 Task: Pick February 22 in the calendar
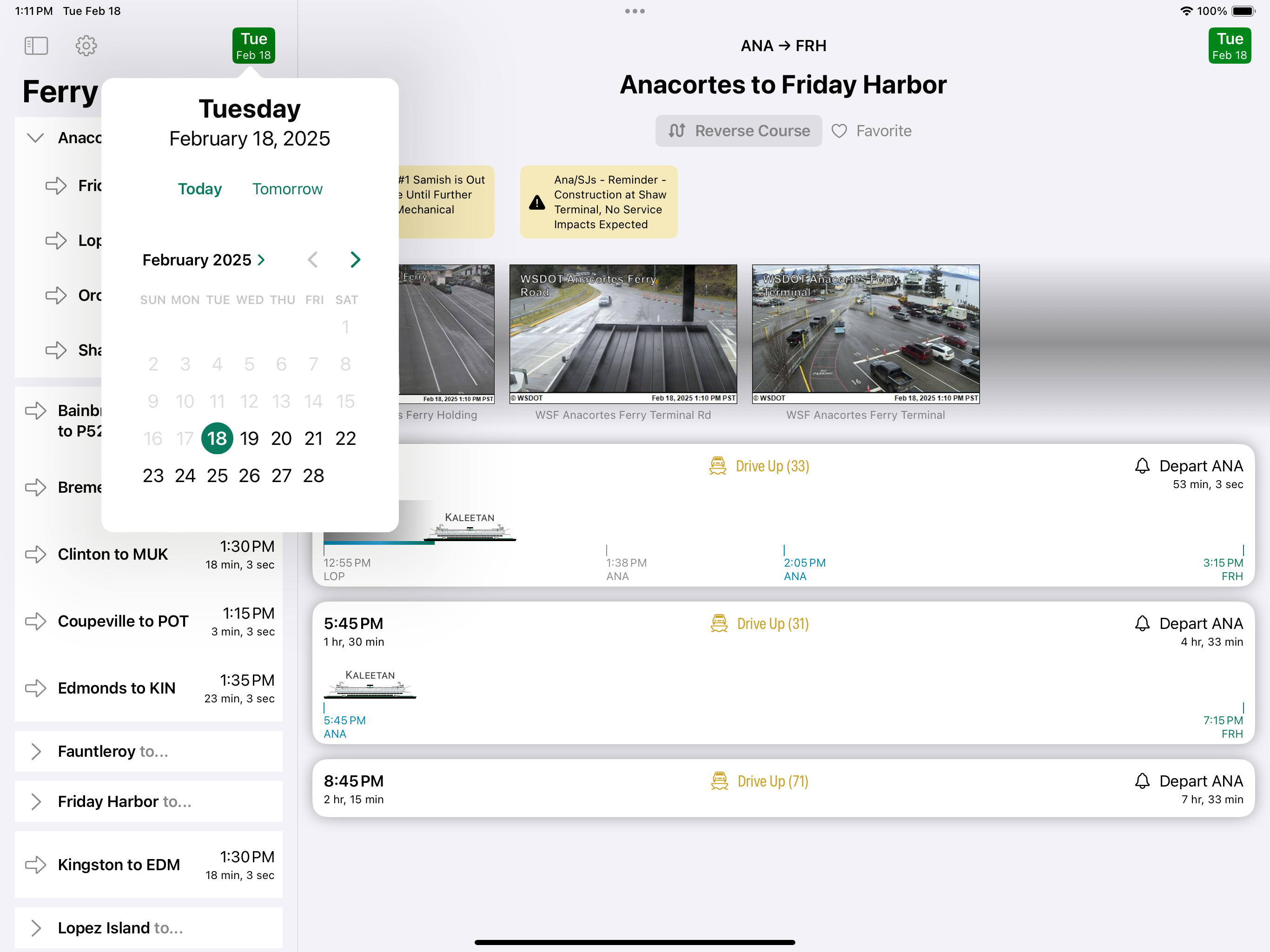click(x=346, y=439)
